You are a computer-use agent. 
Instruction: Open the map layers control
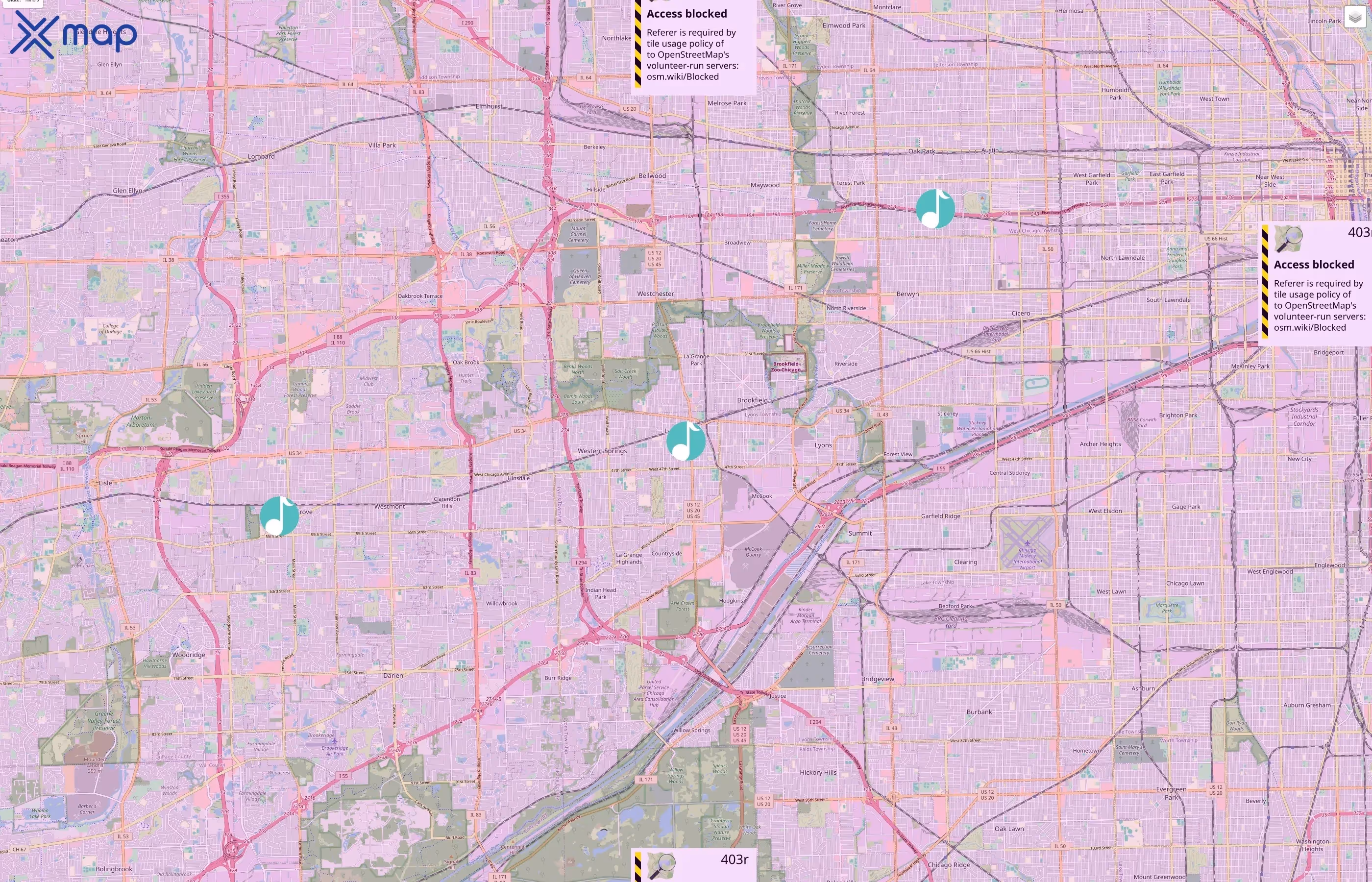[x=1355, y=17]
